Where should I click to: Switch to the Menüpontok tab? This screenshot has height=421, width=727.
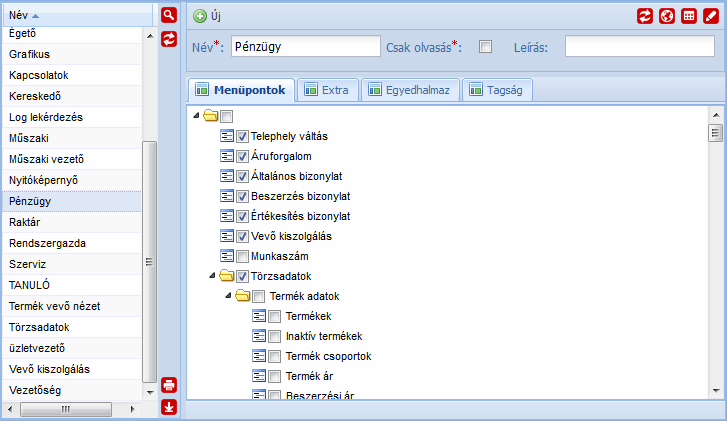pos(241,90)
